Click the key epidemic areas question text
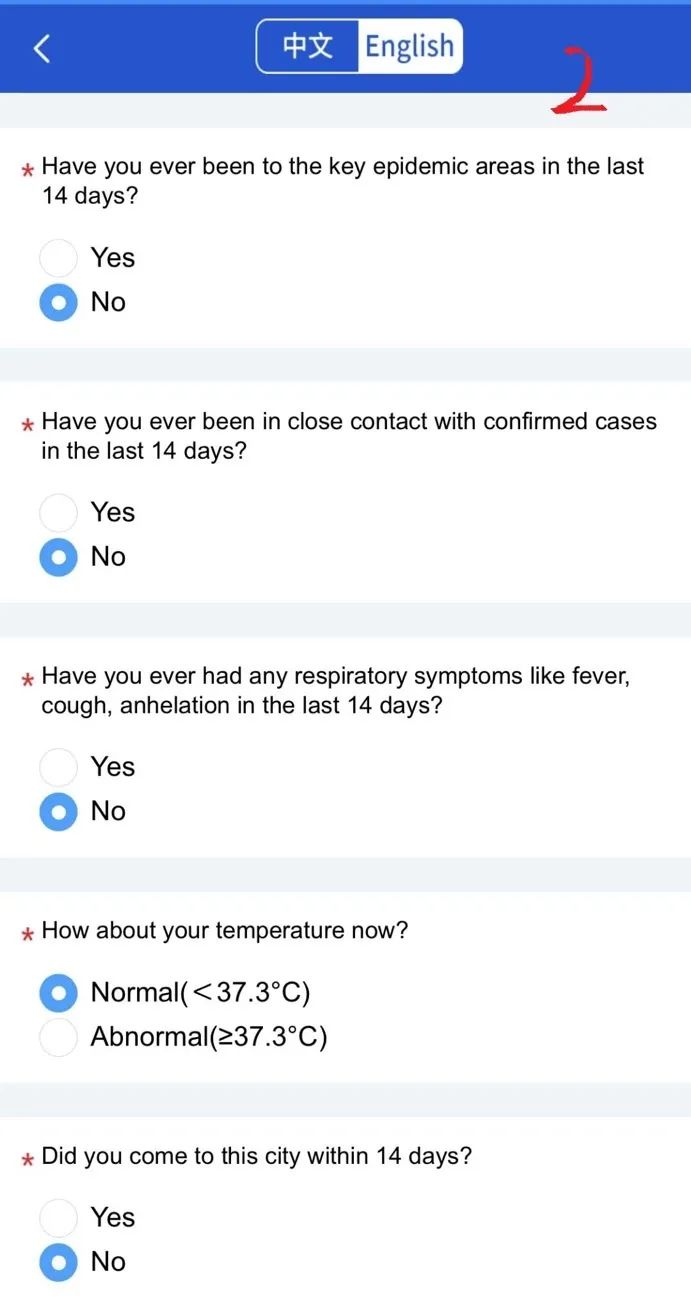The width and height of the screenshot is (691, 1303). 343,181
